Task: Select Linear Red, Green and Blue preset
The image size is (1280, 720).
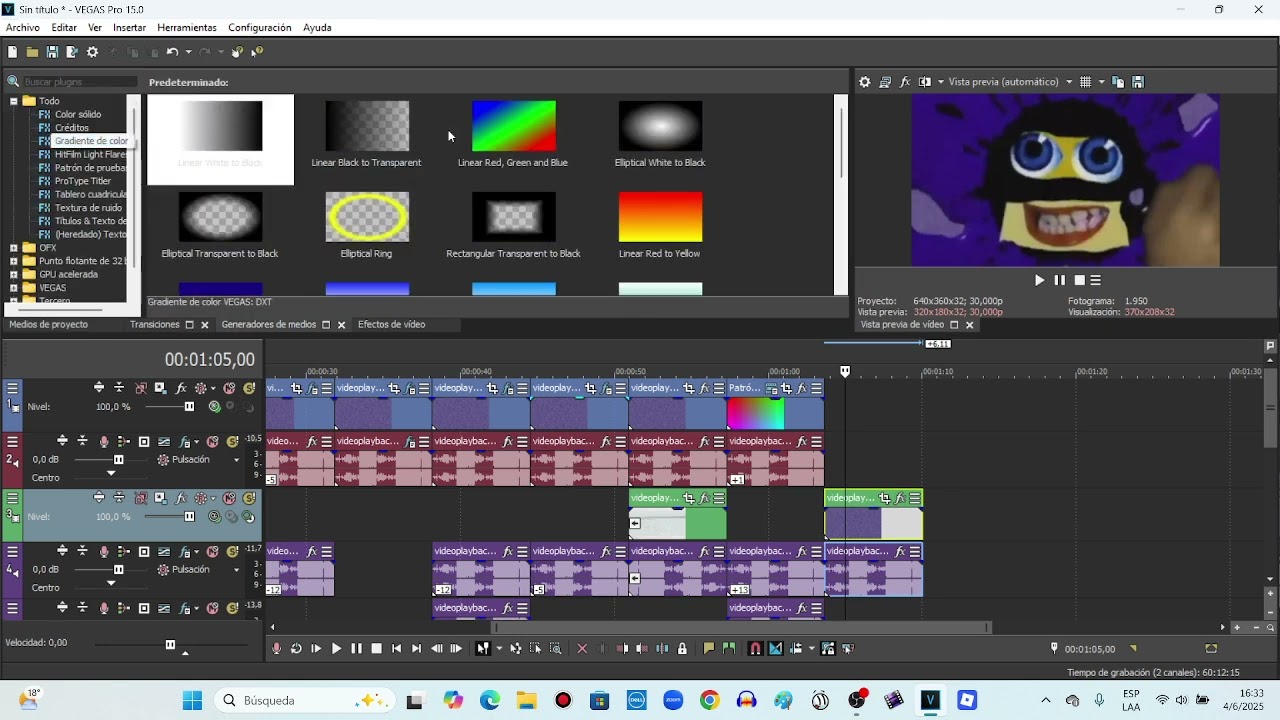Action: pos(513,134)
